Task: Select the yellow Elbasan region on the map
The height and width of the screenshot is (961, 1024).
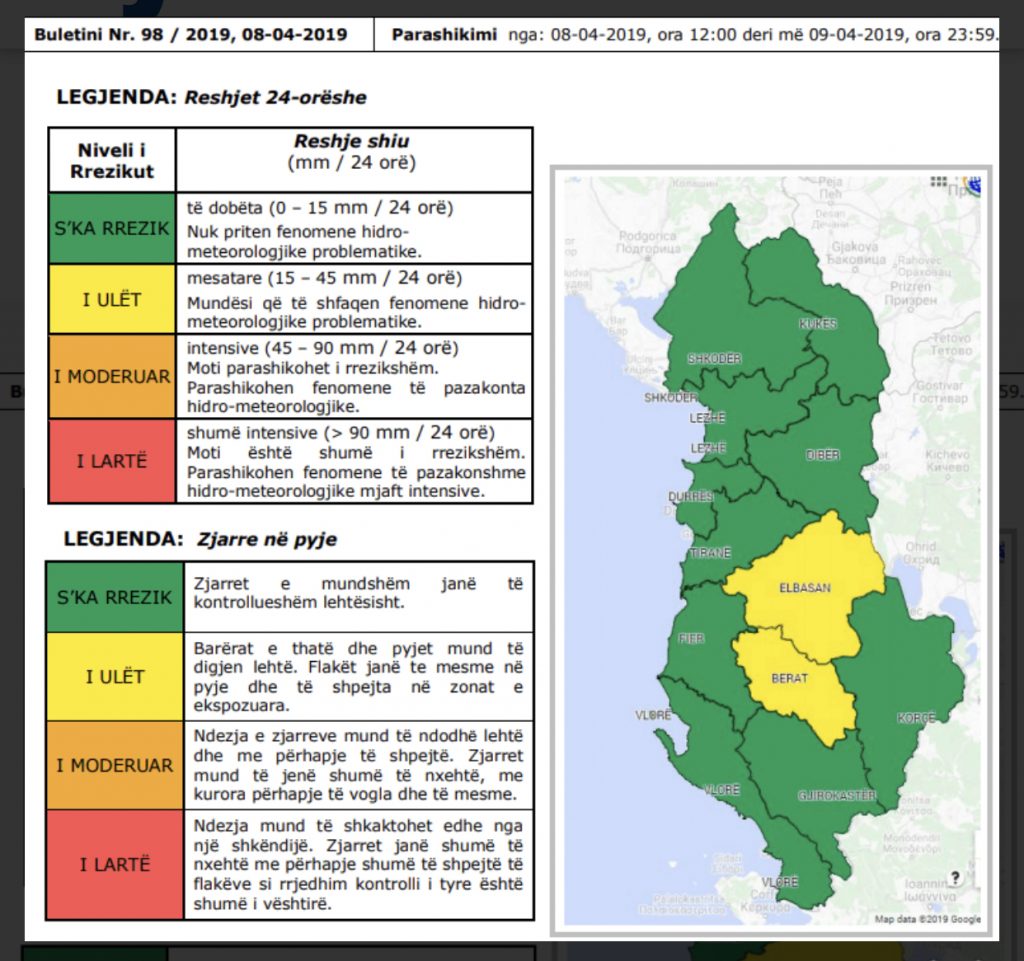Action: [805, 587]
